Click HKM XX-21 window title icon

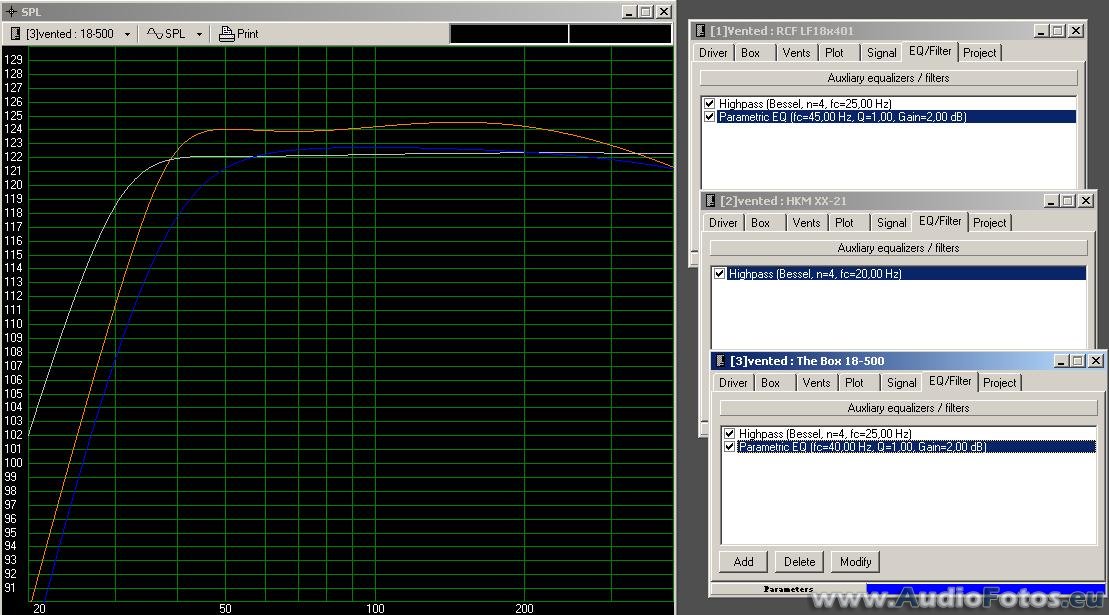point(711,201)
